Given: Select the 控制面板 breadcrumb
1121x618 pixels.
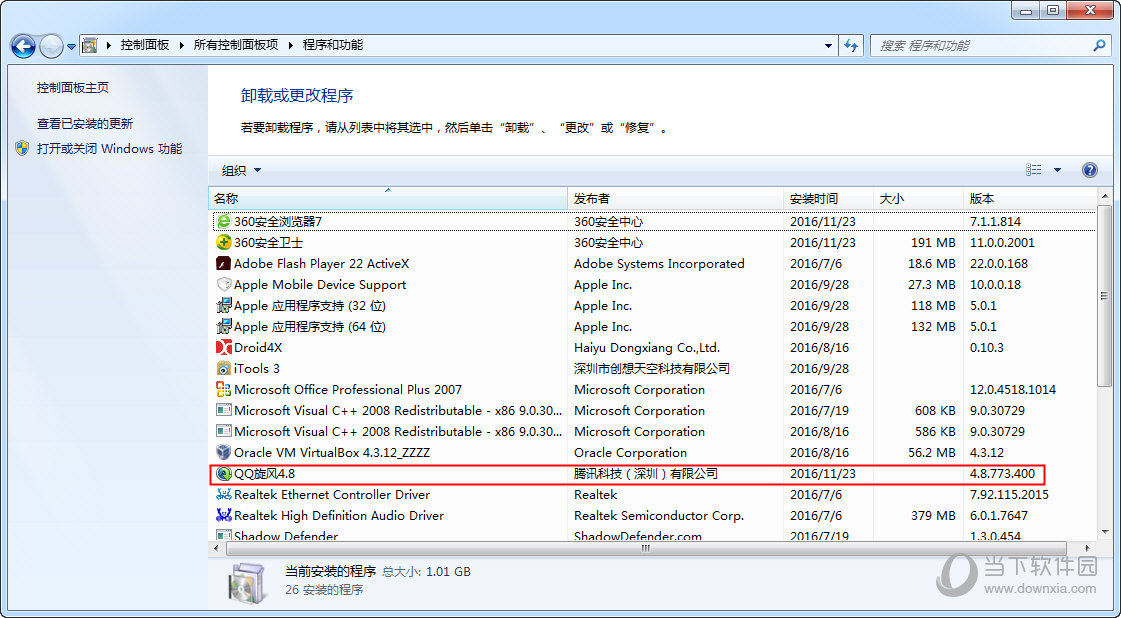Looking at the screenshot, I should tap(145, 45).
